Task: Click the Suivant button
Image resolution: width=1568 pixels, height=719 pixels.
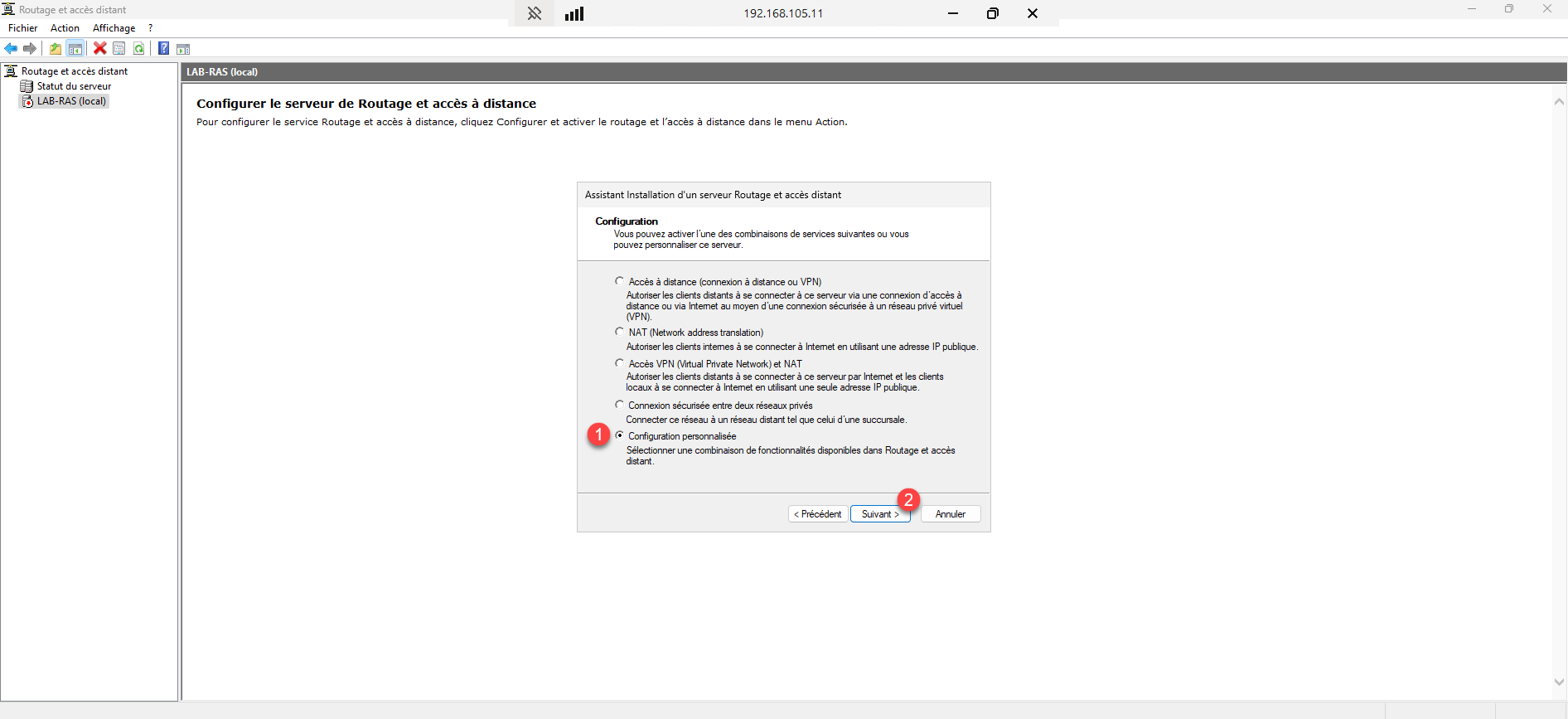Action: coord(879,514)
